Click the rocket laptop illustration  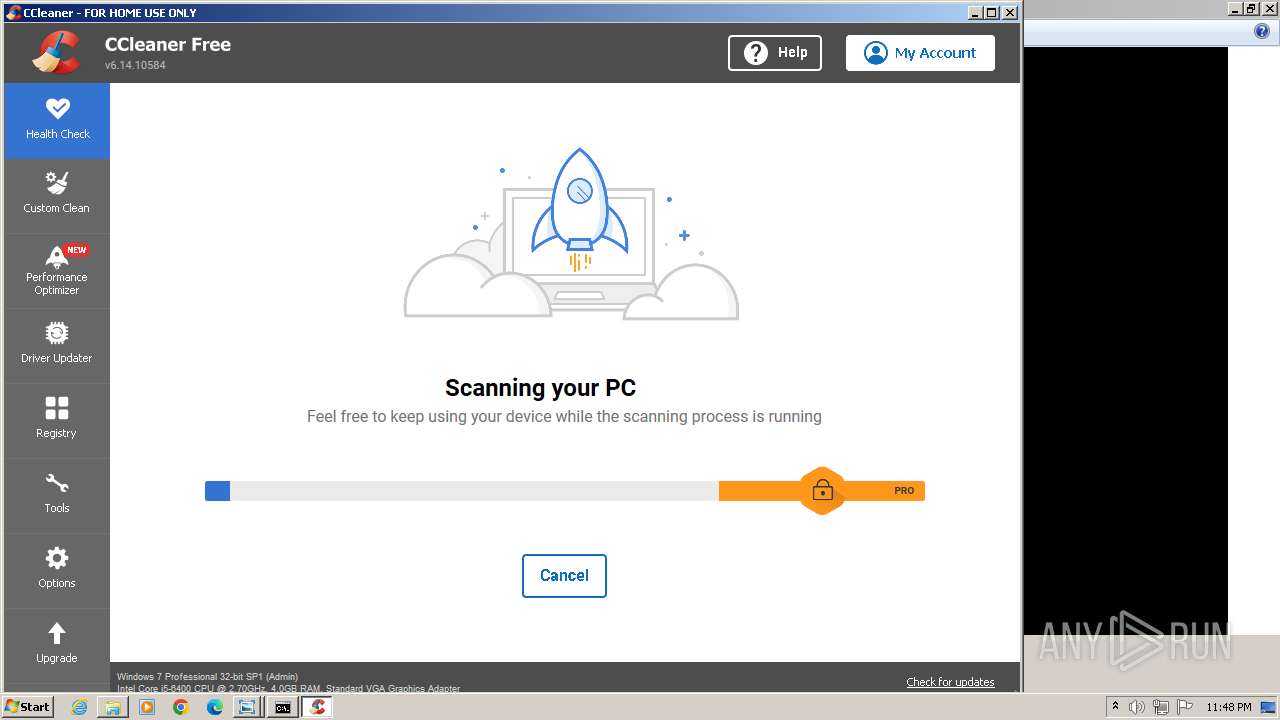[x=571, y=234]
